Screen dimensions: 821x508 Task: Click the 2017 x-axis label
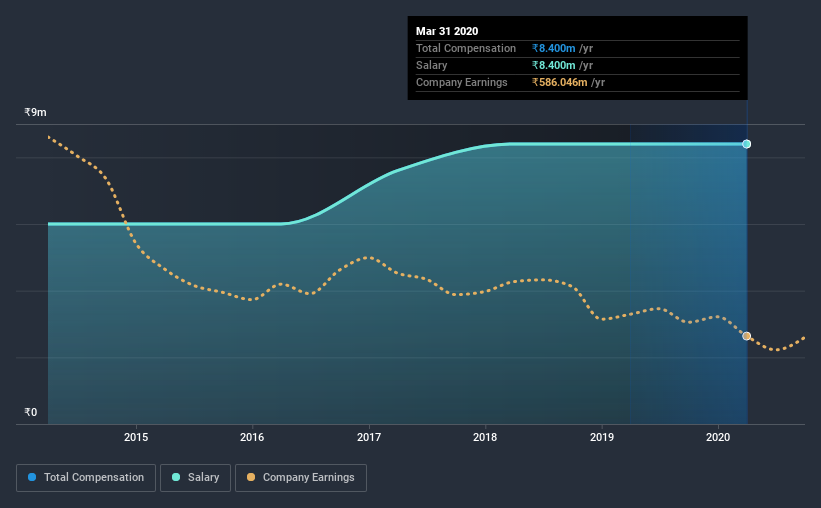point(369,437)
